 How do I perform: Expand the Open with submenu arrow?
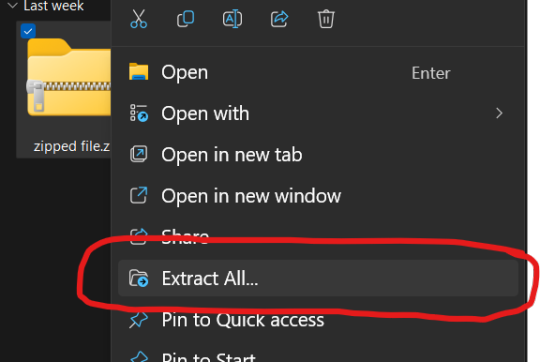pos(499,113)
